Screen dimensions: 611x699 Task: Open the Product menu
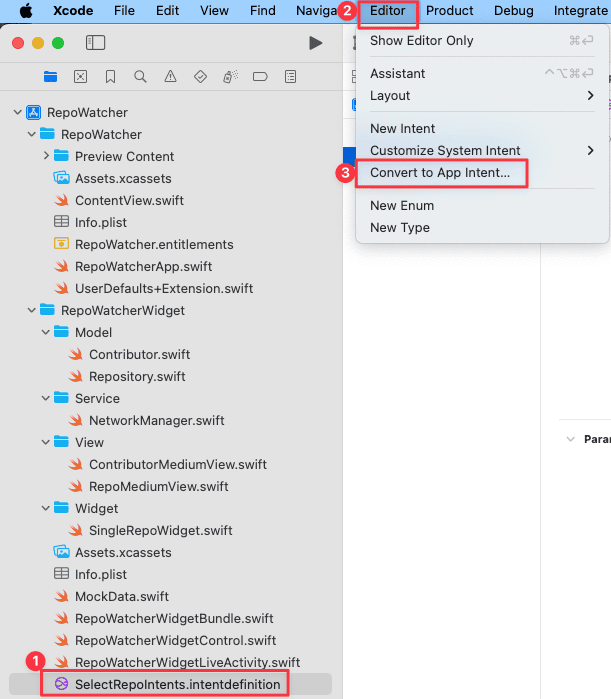click(450, 11)
